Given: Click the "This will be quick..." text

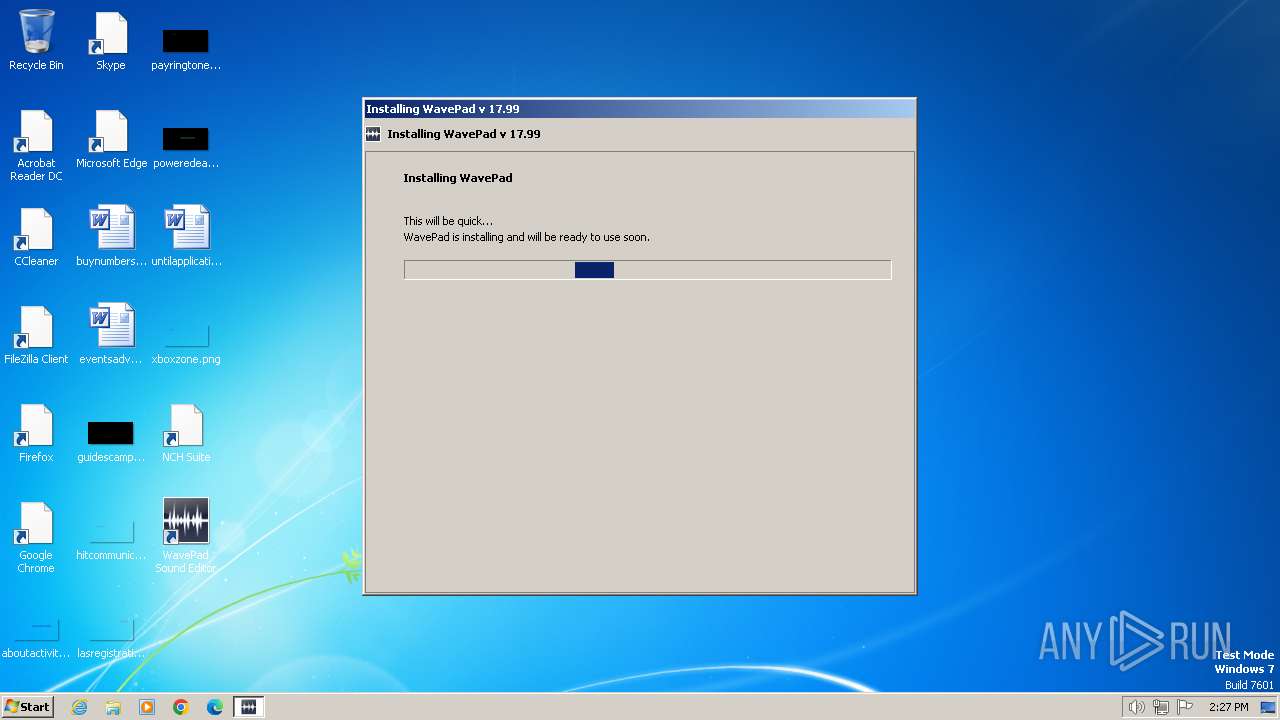Looking at the screenshot, I should [448, 221].
